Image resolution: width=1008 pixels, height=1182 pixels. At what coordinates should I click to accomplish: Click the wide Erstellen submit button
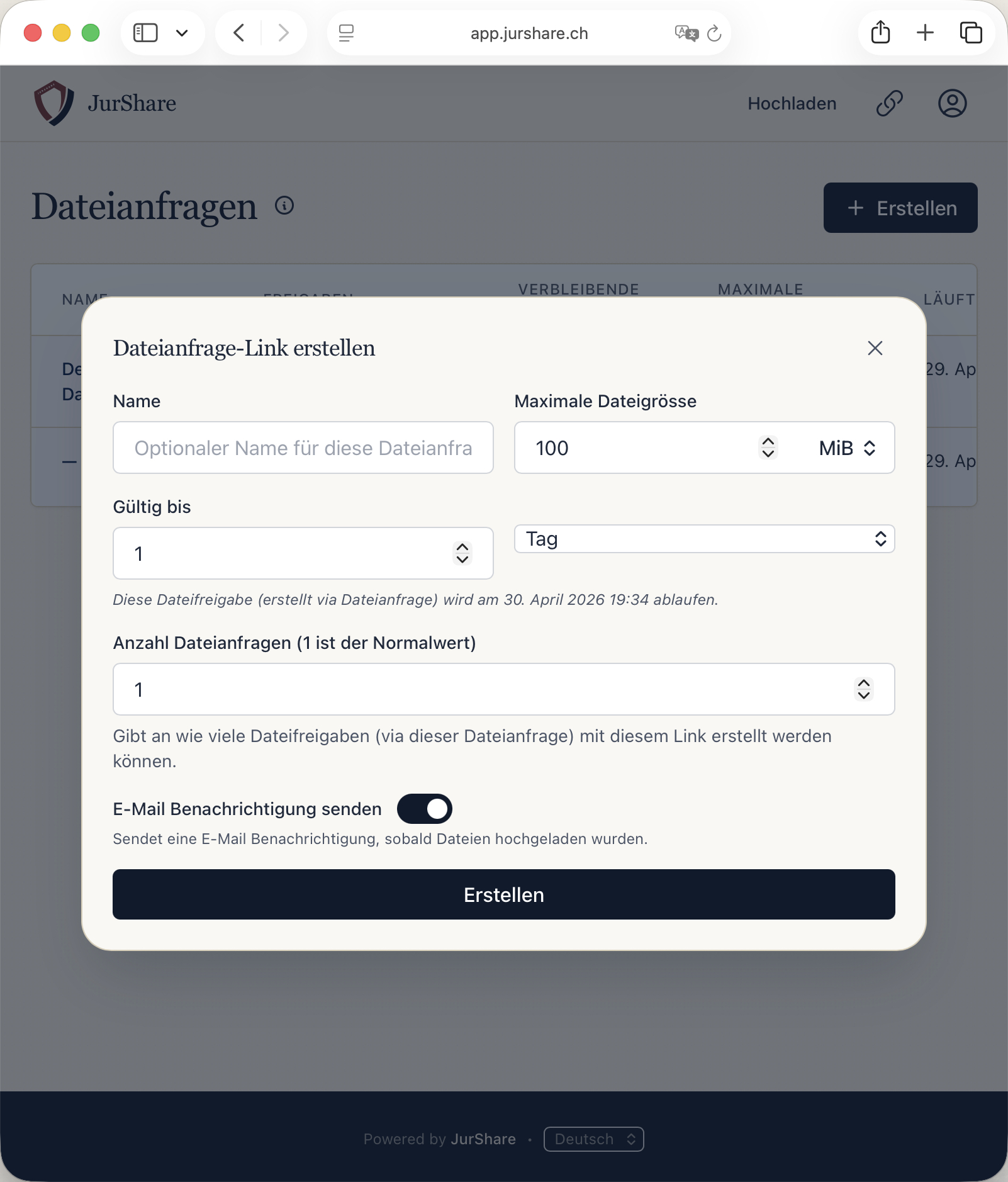(503, 894)
